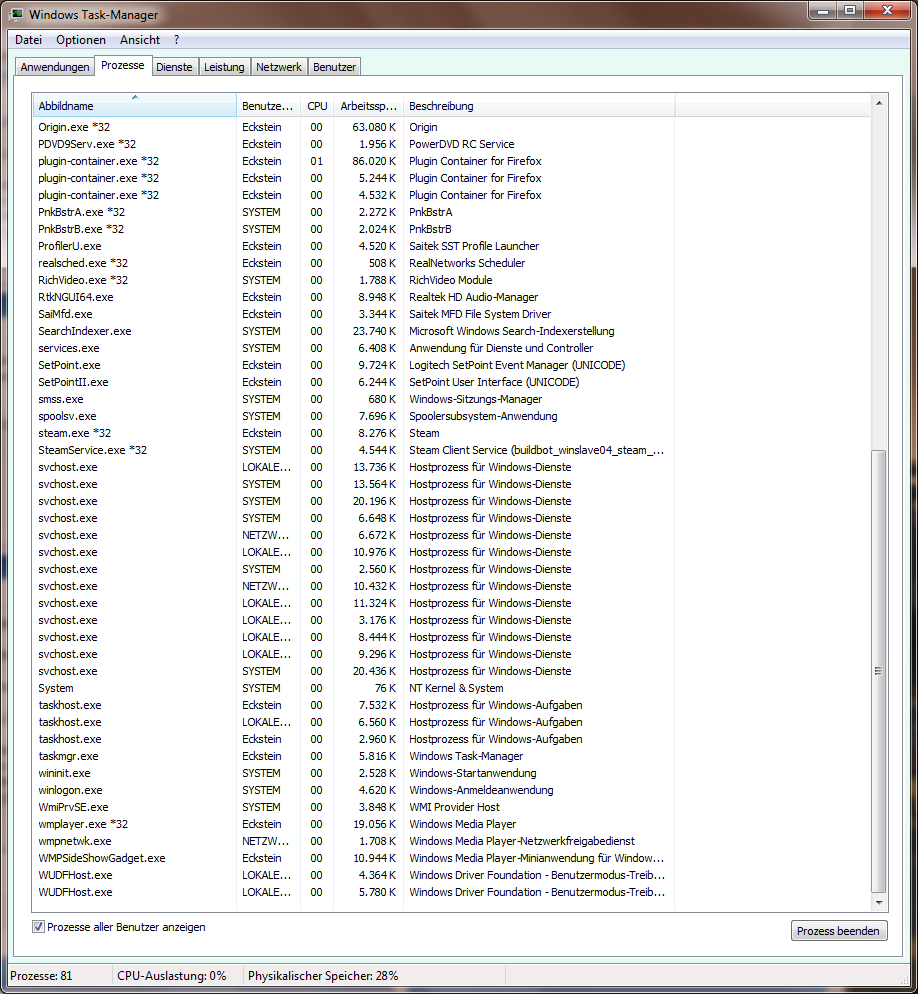
Task: Select taskhost.exe using 7.532 K
Action: [353, 705]
